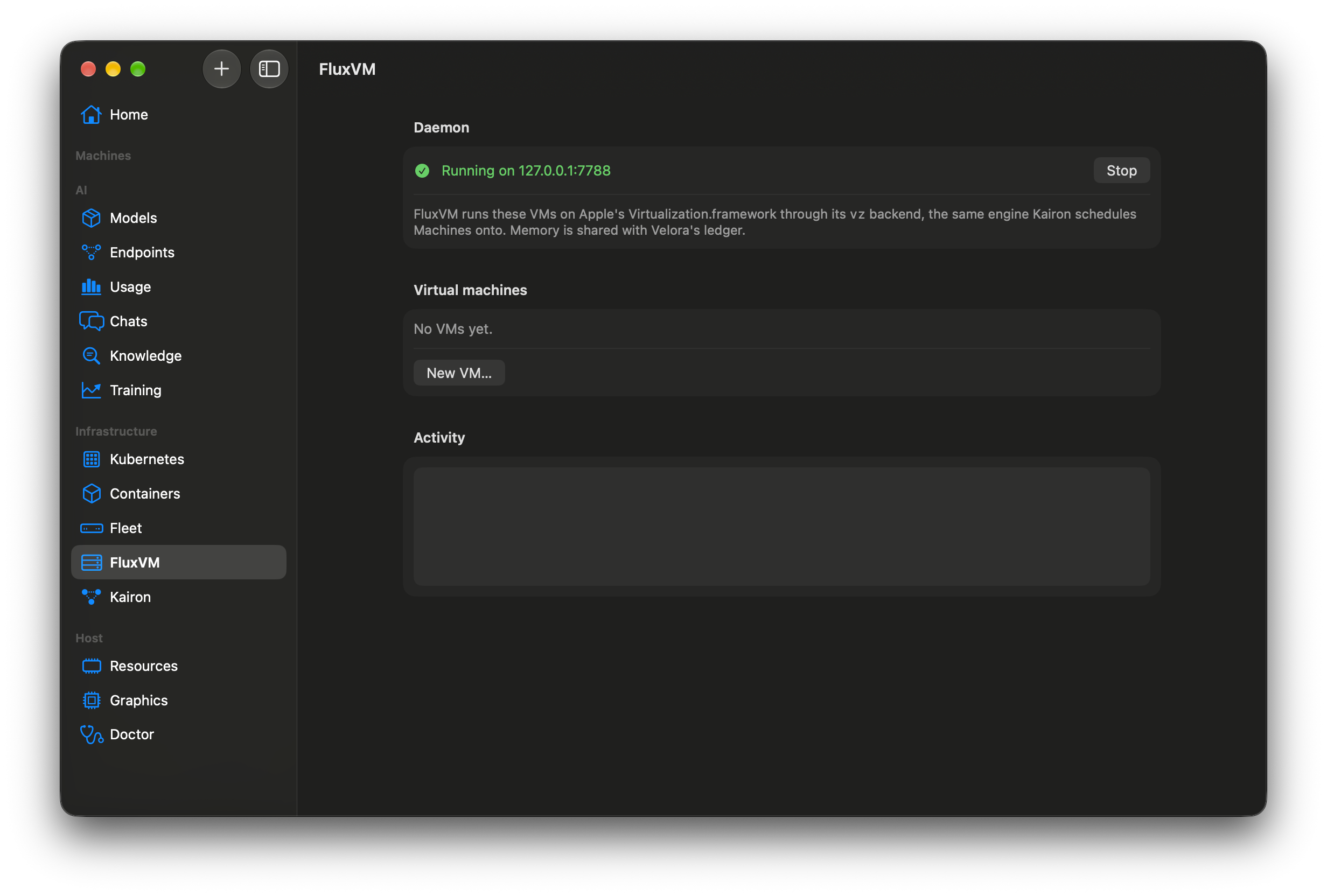Switch to the Models label
The height and width of the screenshot is (896, 1327).
click(x=133, y=218)
